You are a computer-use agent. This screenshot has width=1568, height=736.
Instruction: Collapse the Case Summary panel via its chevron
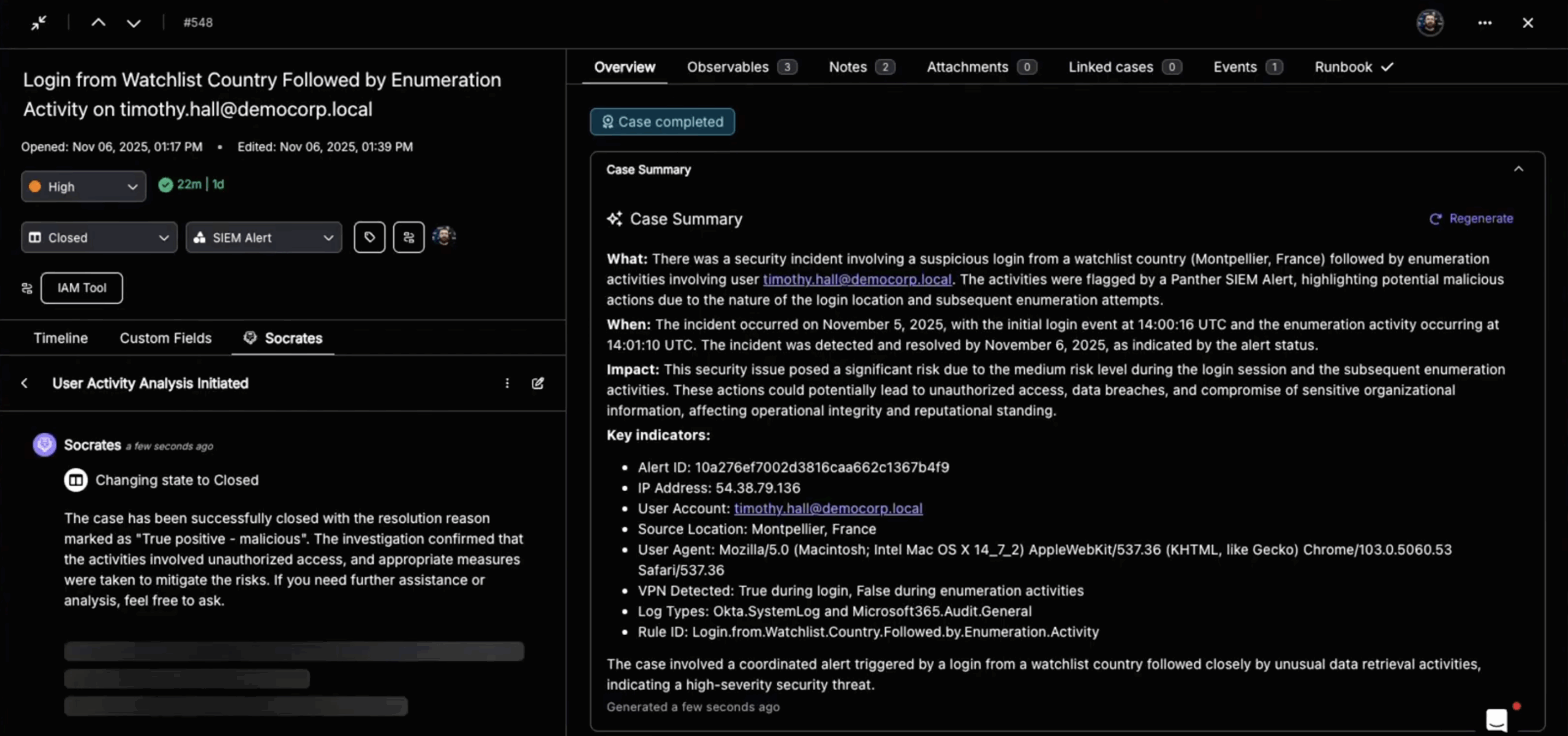click(1518, 168)
